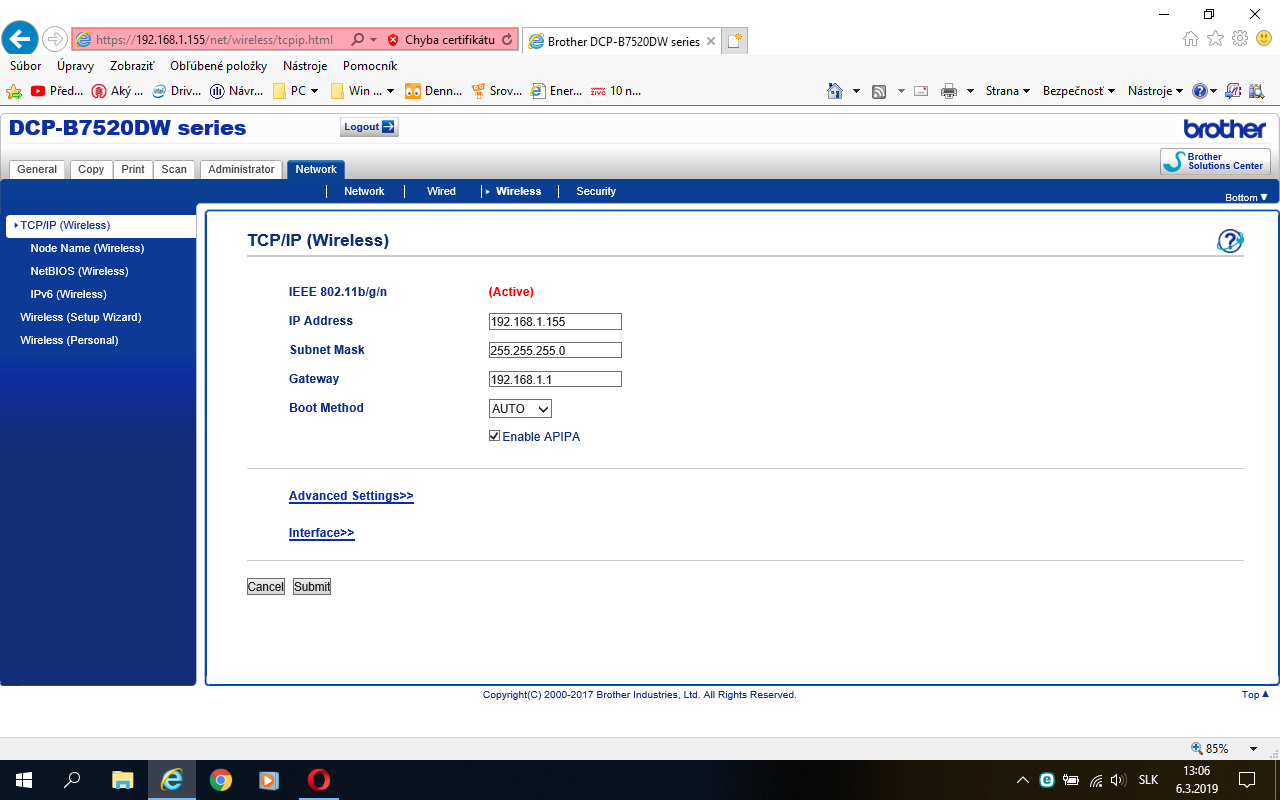Open Wireless (Setup Wizard) page
The width and height of the screenshot is (1280, 800).
pos(80,317)
